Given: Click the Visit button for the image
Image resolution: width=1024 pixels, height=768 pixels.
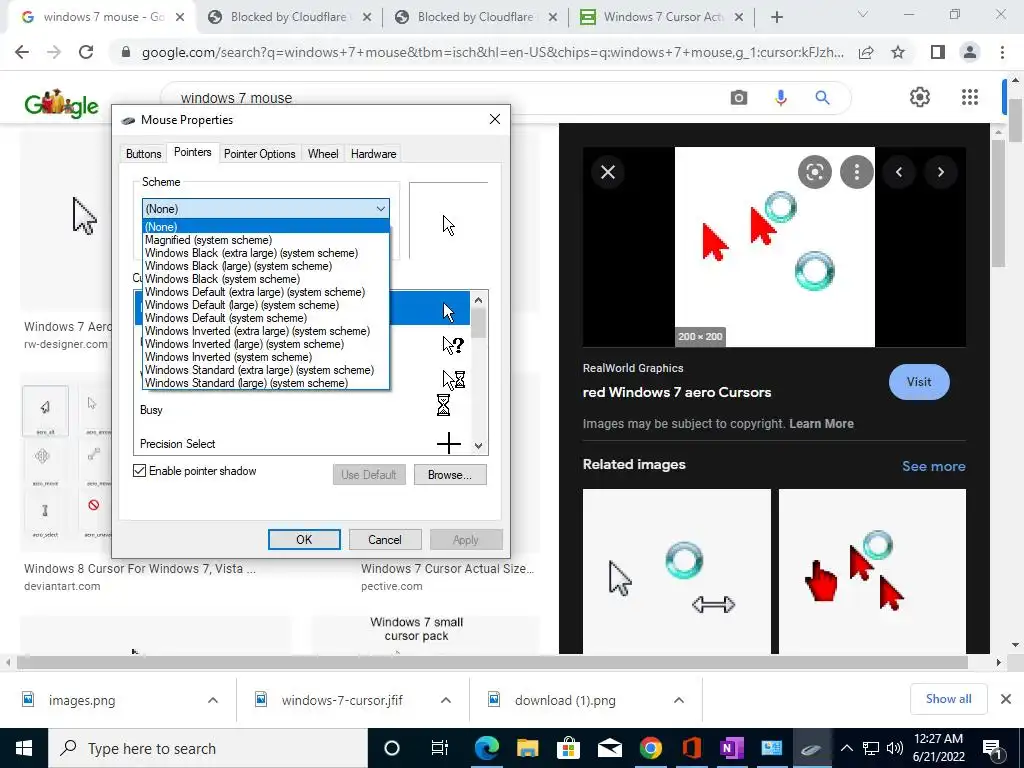Looking at the screenshot, I should pos(919,382).
